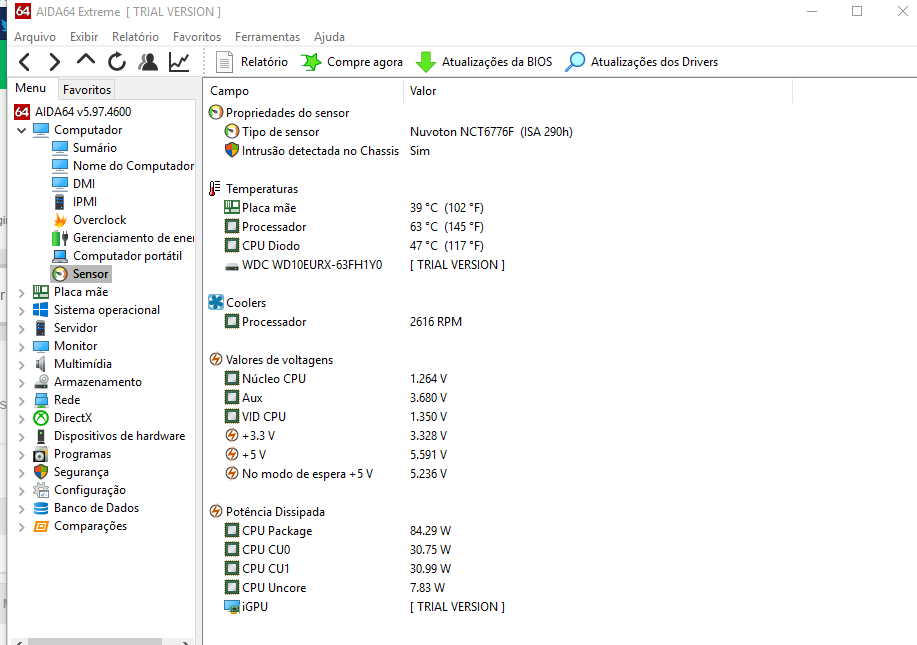The width and height of the screenshot is (917, 645).
Task: Expand the Configuração tree node
Action: (x=22, y=491)
